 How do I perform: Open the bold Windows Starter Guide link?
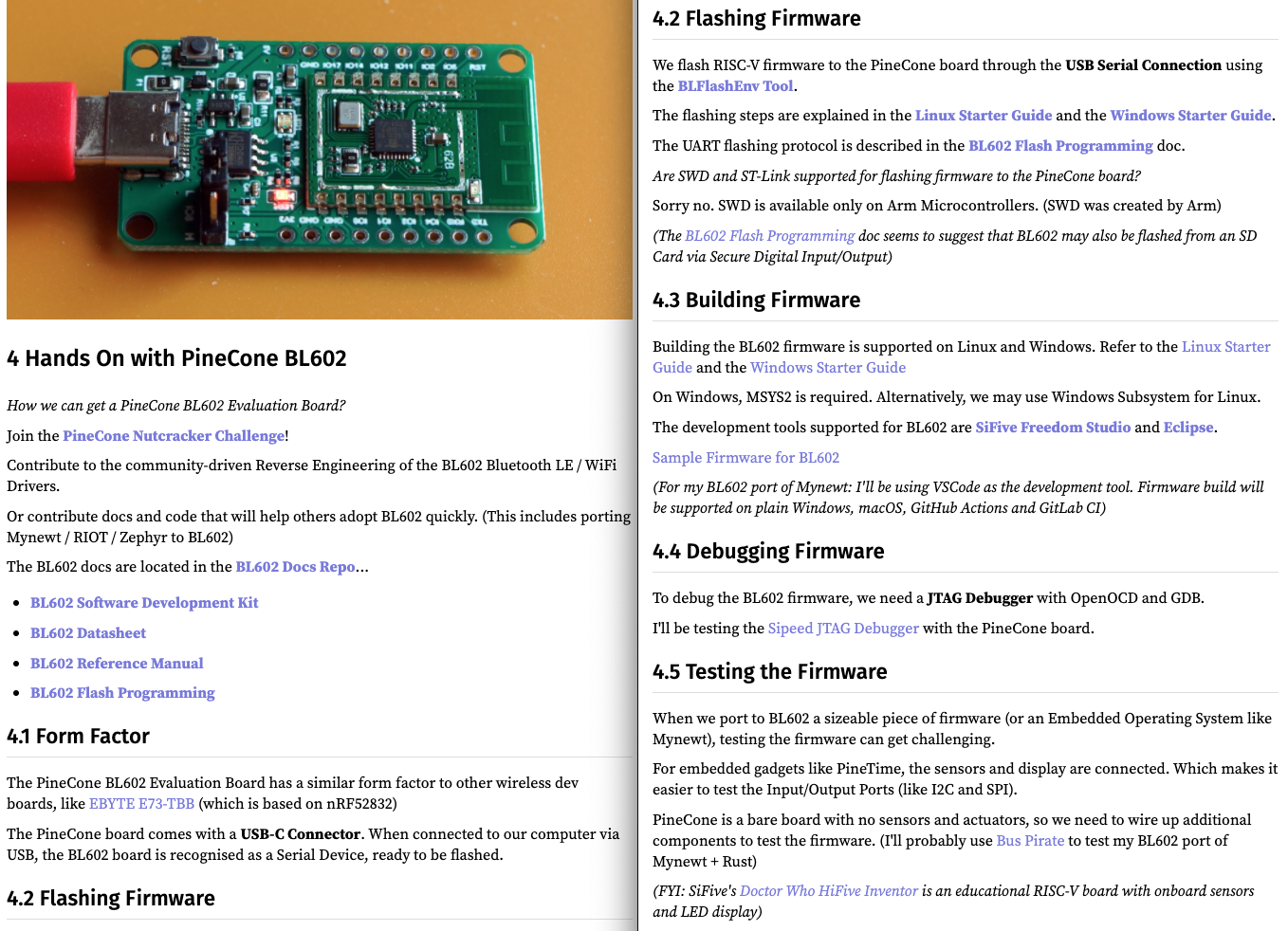click(1190, 116)
